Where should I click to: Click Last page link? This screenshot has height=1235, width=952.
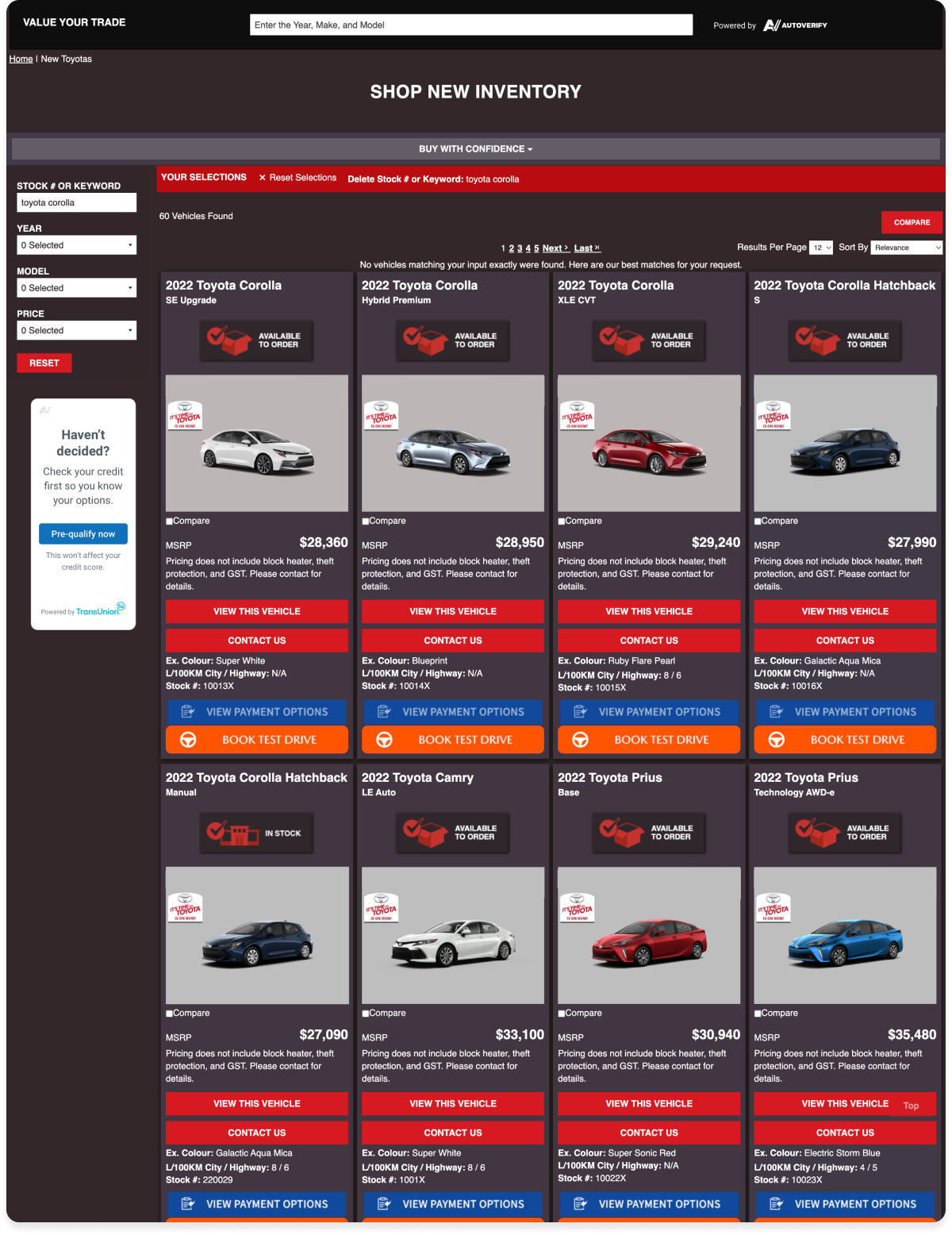pyautogui.click(x=587, y=248)
